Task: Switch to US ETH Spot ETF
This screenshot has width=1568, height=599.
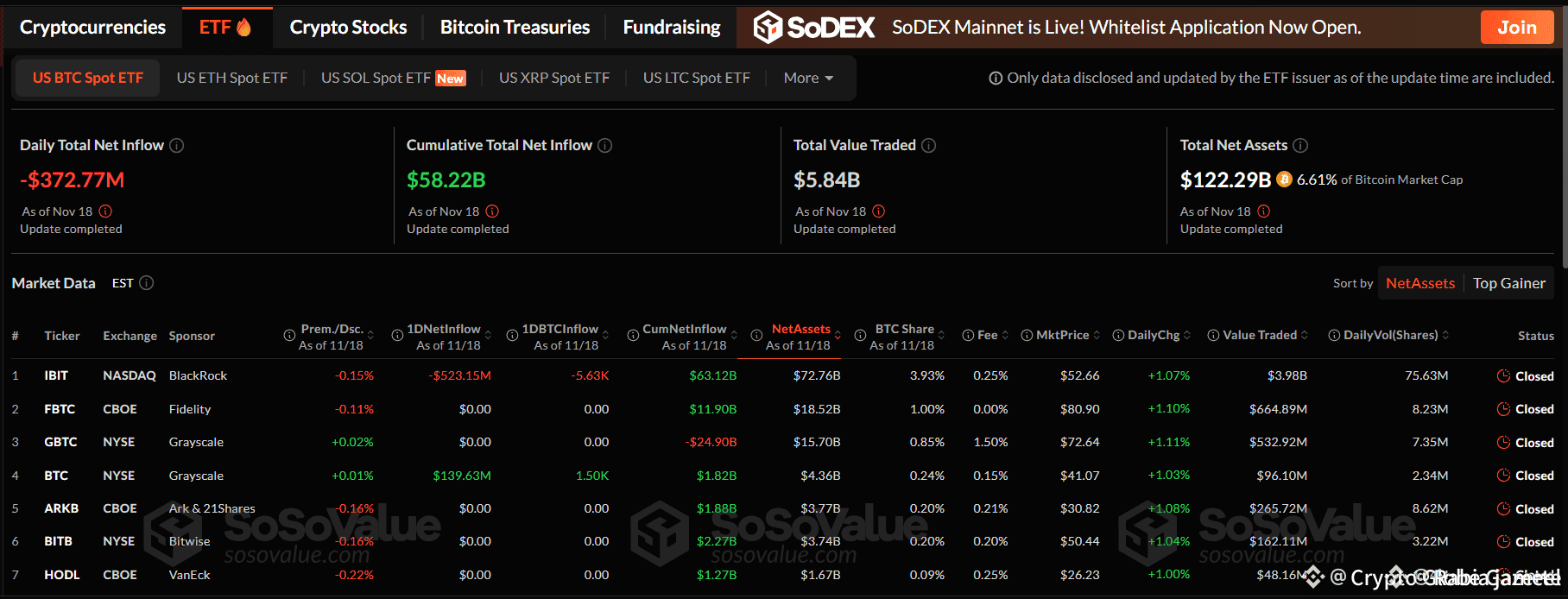Action: [232, 78]
